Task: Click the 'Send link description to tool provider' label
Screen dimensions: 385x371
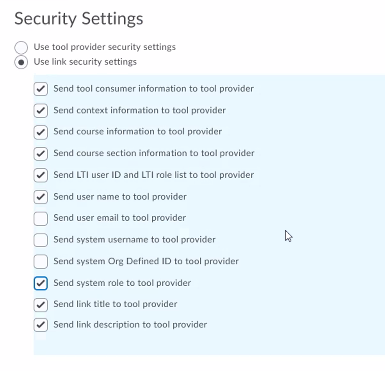Action: point(130,325)
